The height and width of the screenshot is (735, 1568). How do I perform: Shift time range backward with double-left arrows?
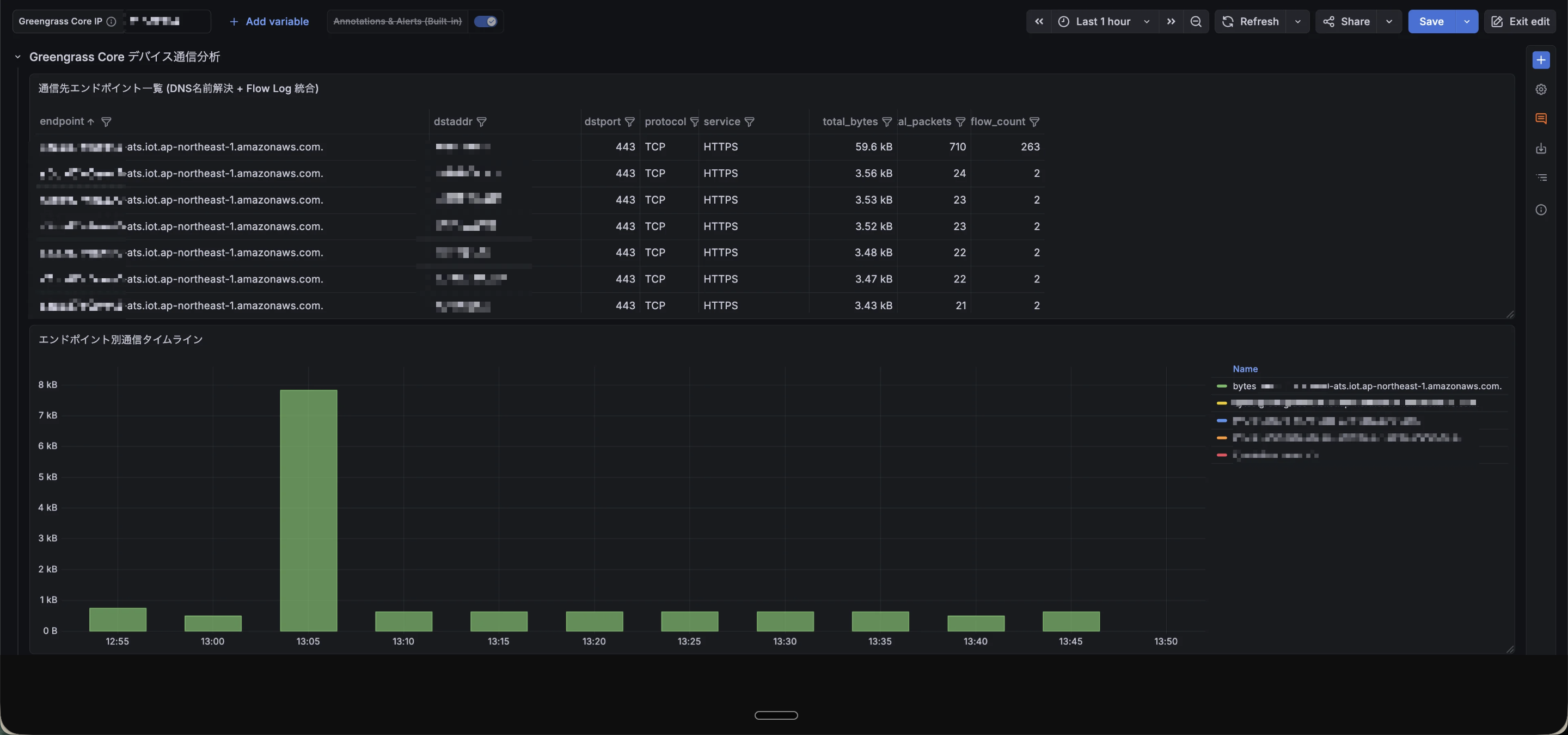[x=1039, y=21]
